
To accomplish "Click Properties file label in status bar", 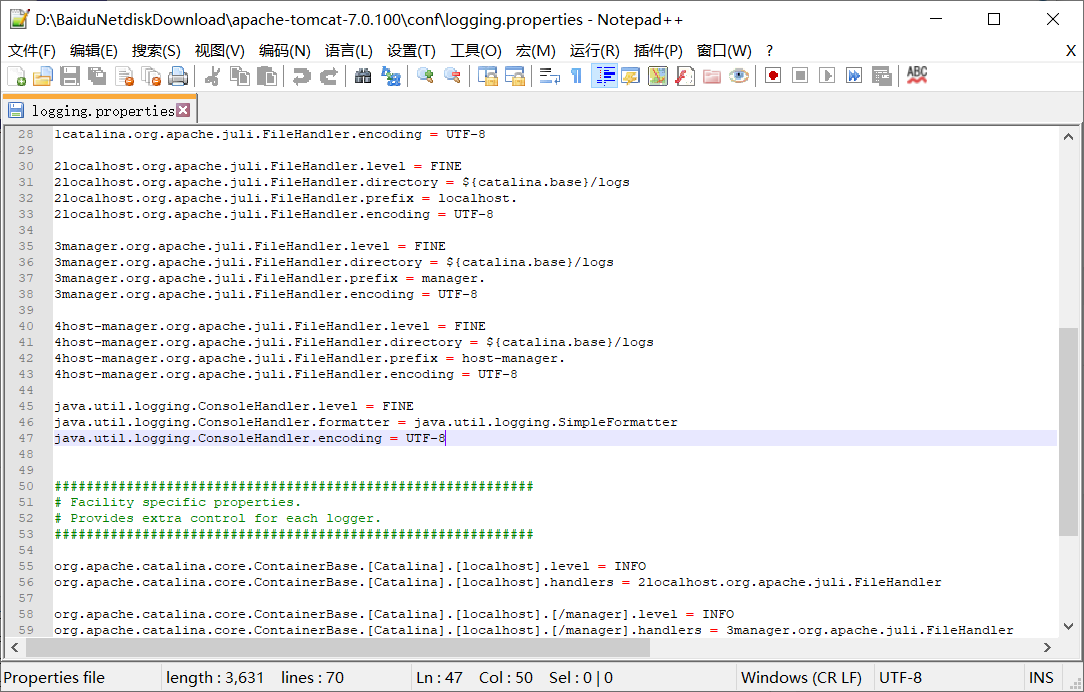I will [x=54, y=677].
